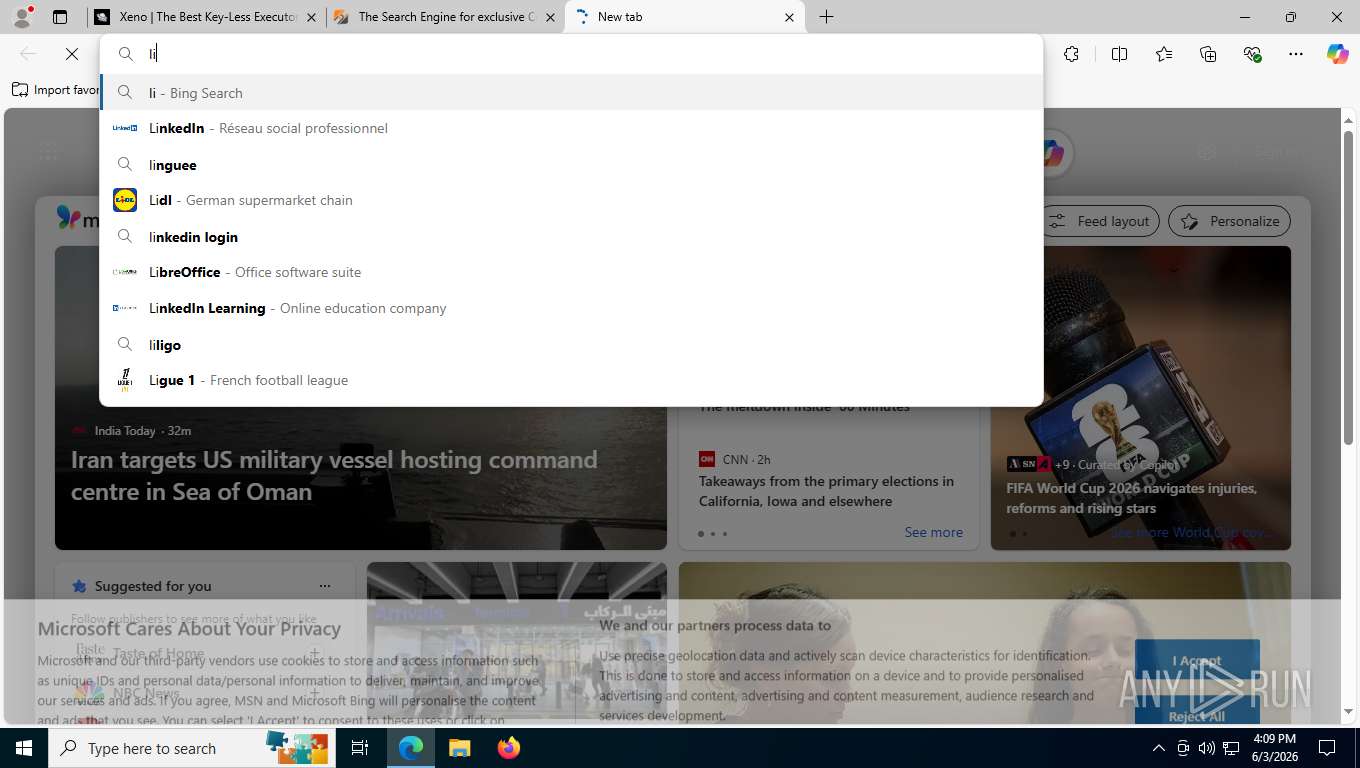Open the Copilot sidebar icon
This screenshot has height=768, width=1360.
click(1338, 54)
